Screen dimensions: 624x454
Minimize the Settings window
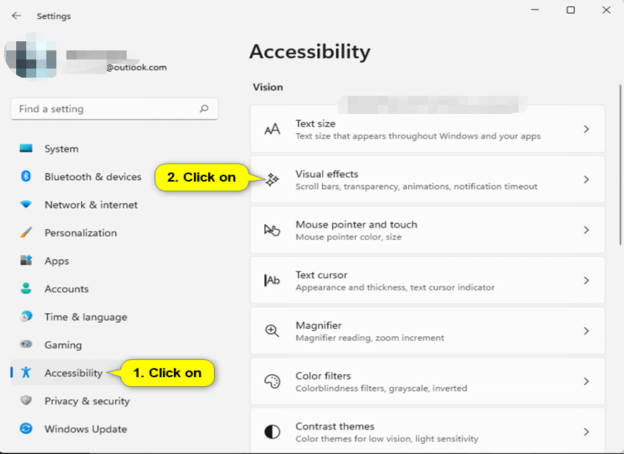[x=535, y=10]
